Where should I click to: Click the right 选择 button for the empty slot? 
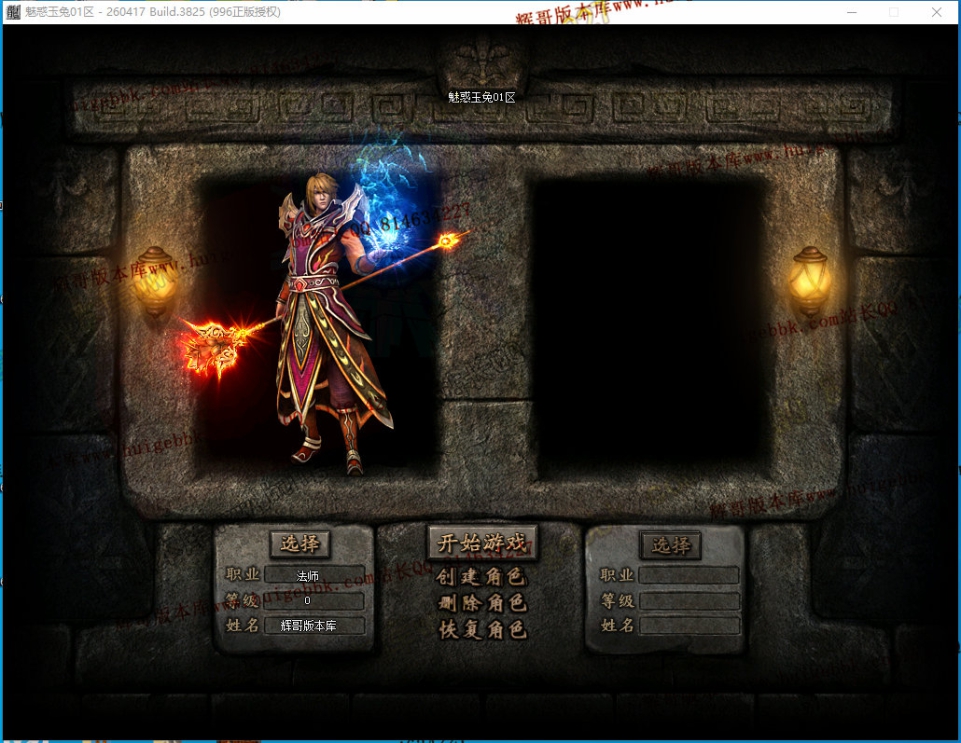pyautogui.click(x=670, y=545)
